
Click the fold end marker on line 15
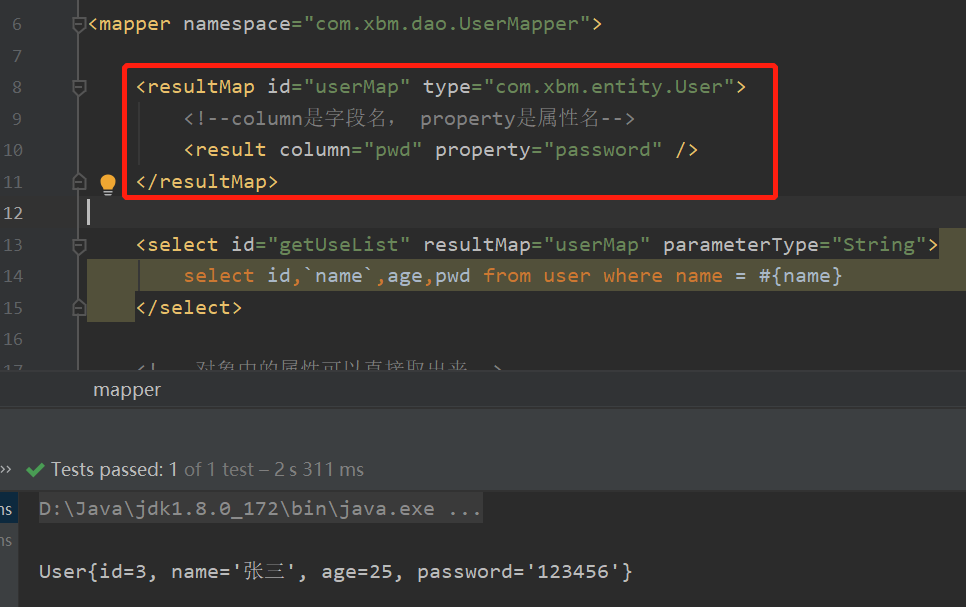pyautogui.click(x=79, y=308)
